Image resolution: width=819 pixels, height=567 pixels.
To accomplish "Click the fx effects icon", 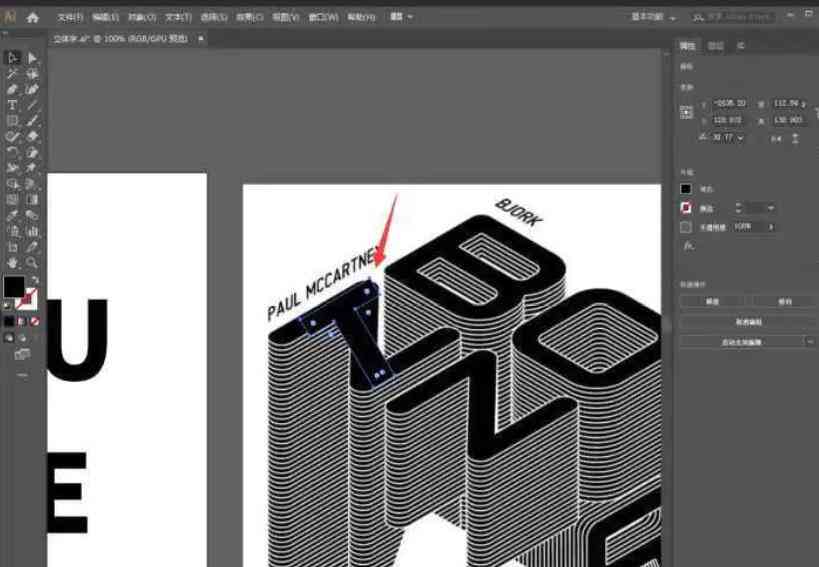I will [688, 245].
